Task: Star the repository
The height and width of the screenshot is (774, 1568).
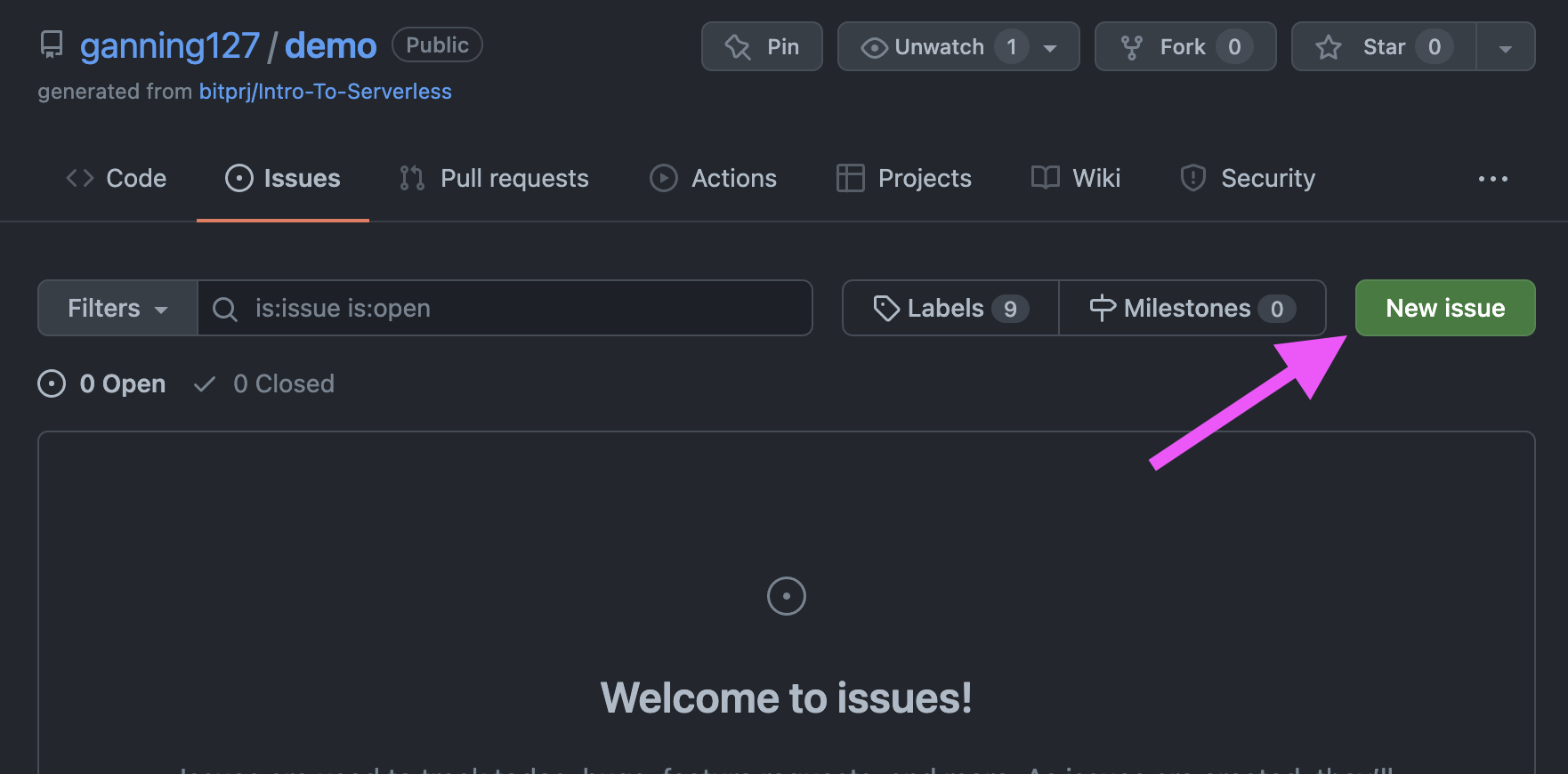Action: click(x=1384, y=46)
